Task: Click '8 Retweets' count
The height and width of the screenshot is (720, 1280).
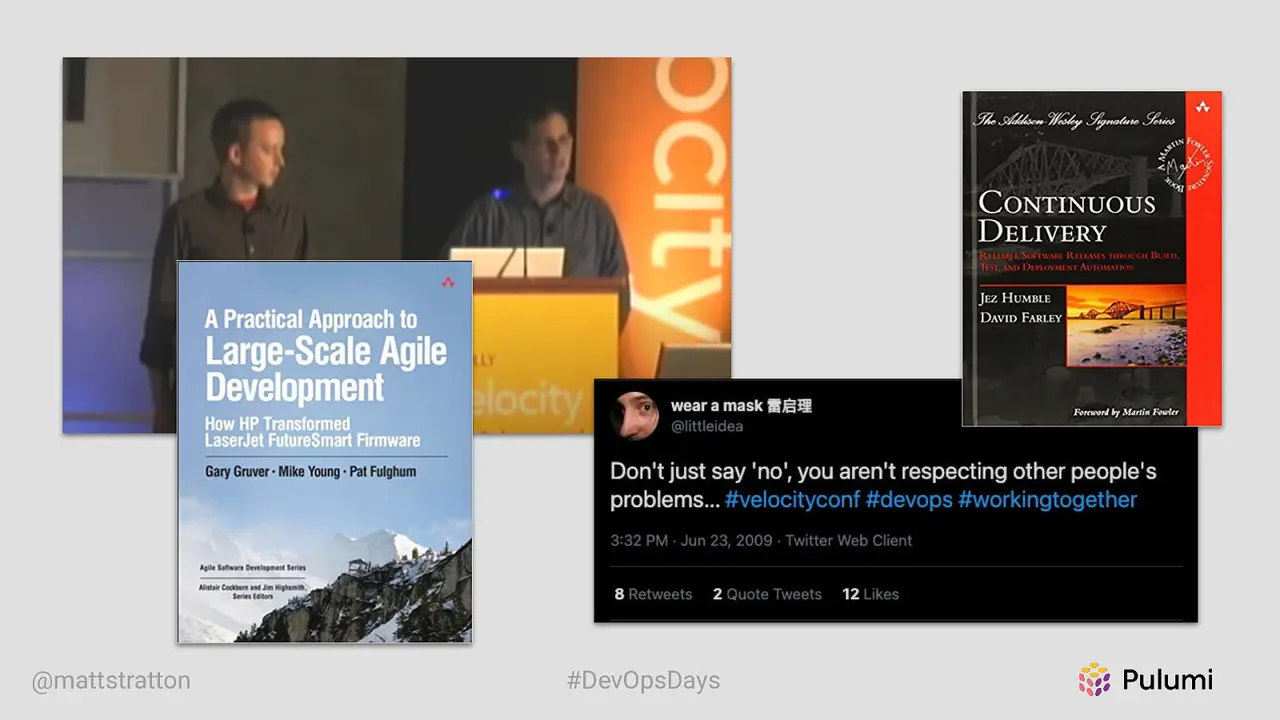Action: tap(653, 594)
